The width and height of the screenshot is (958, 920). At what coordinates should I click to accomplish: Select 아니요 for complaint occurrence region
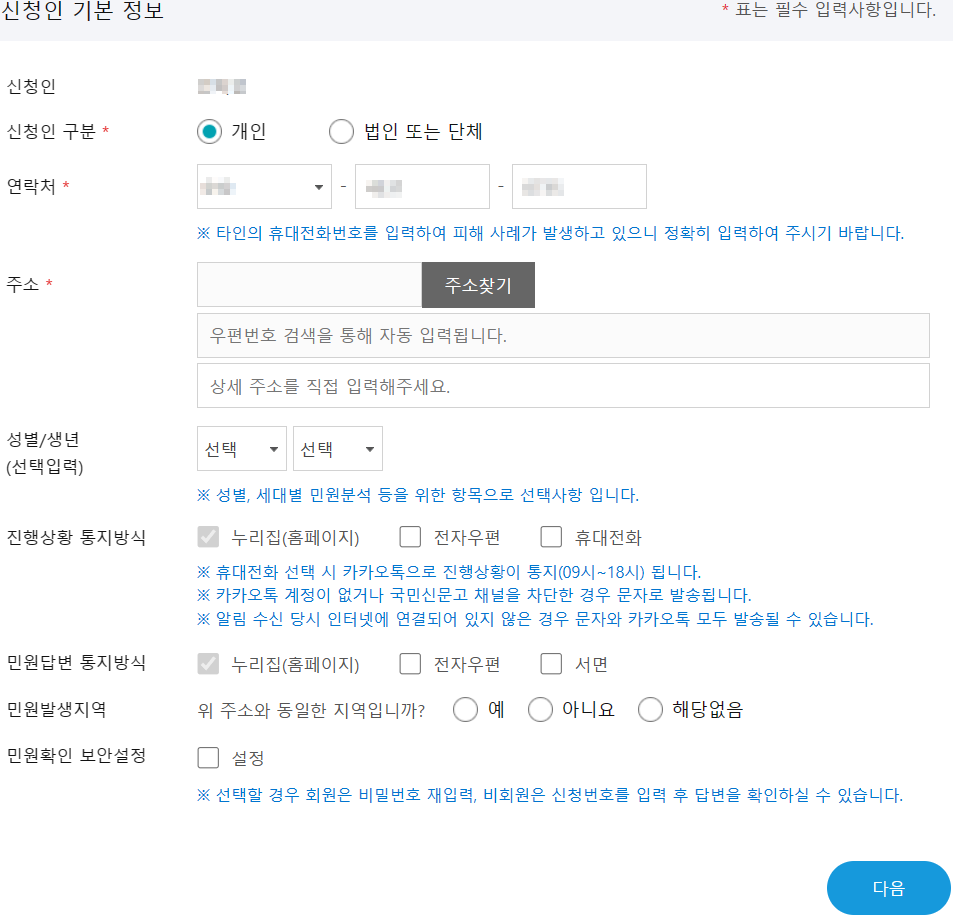tap(541, 709)
